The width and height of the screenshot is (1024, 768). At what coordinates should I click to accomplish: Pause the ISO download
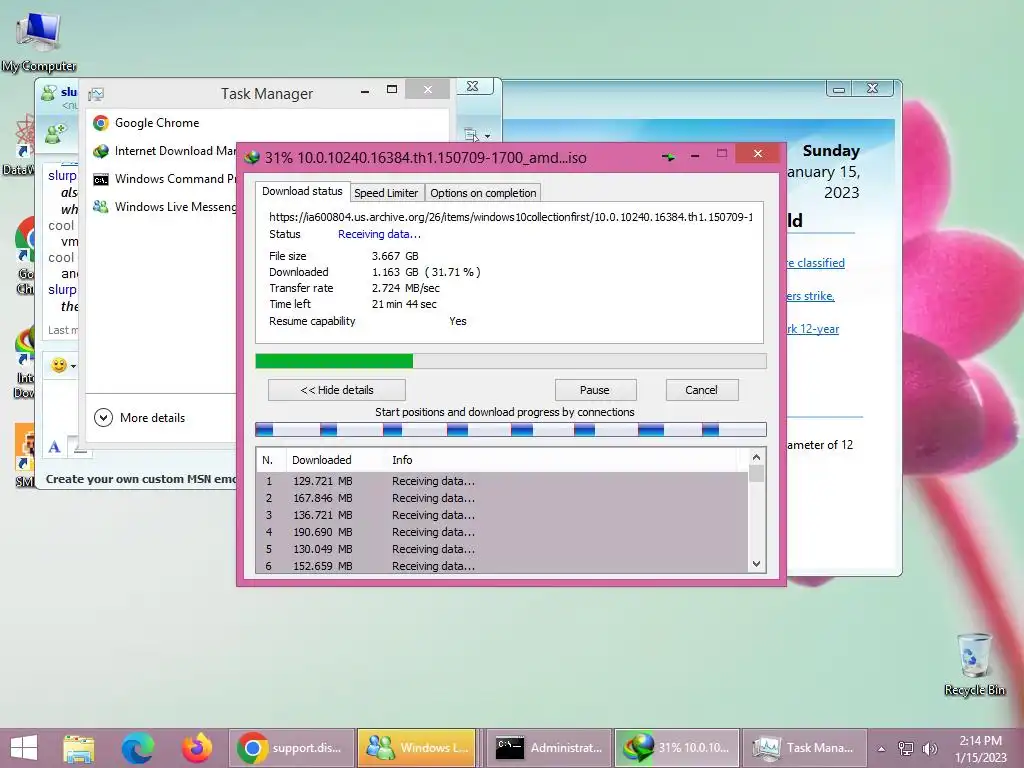coord(594,390)
